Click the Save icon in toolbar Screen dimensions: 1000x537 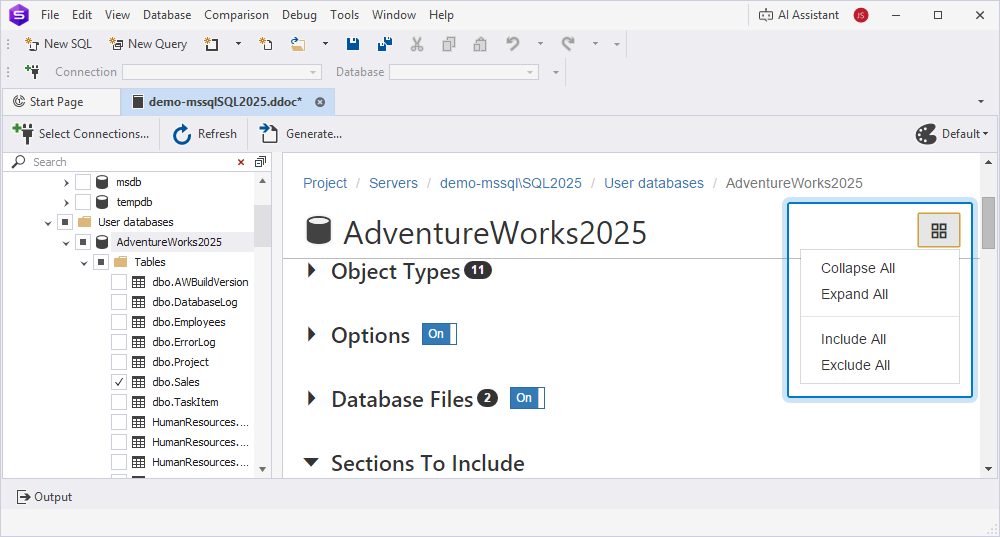[353, 44]
